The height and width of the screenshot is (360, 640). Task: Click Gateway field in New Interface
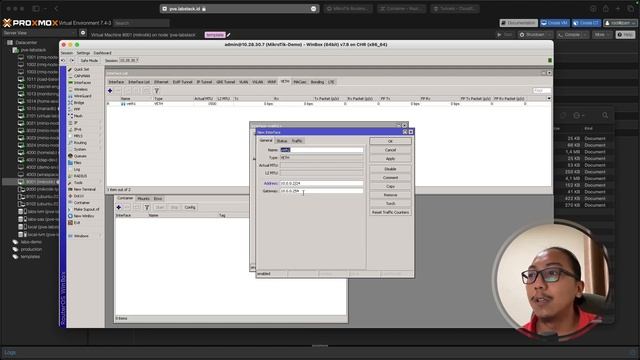tap(321, 191)
